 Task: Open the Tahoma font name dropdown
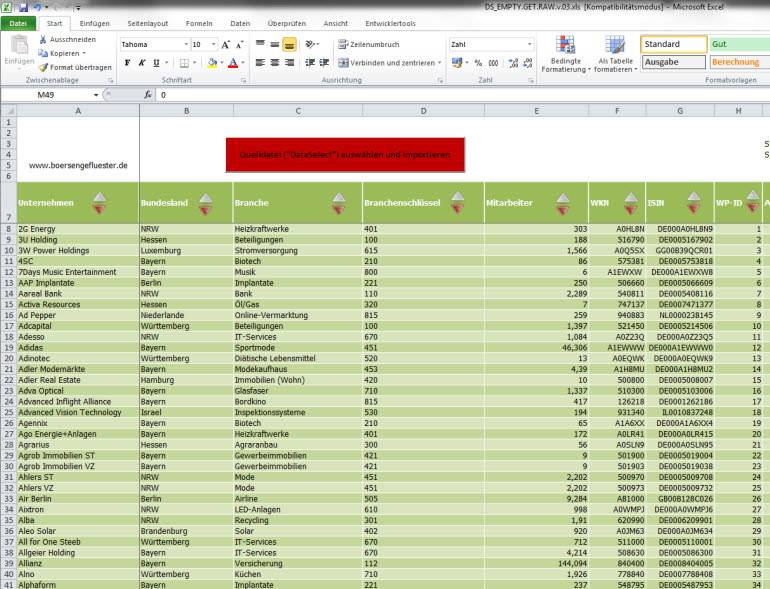click(186, 45)
